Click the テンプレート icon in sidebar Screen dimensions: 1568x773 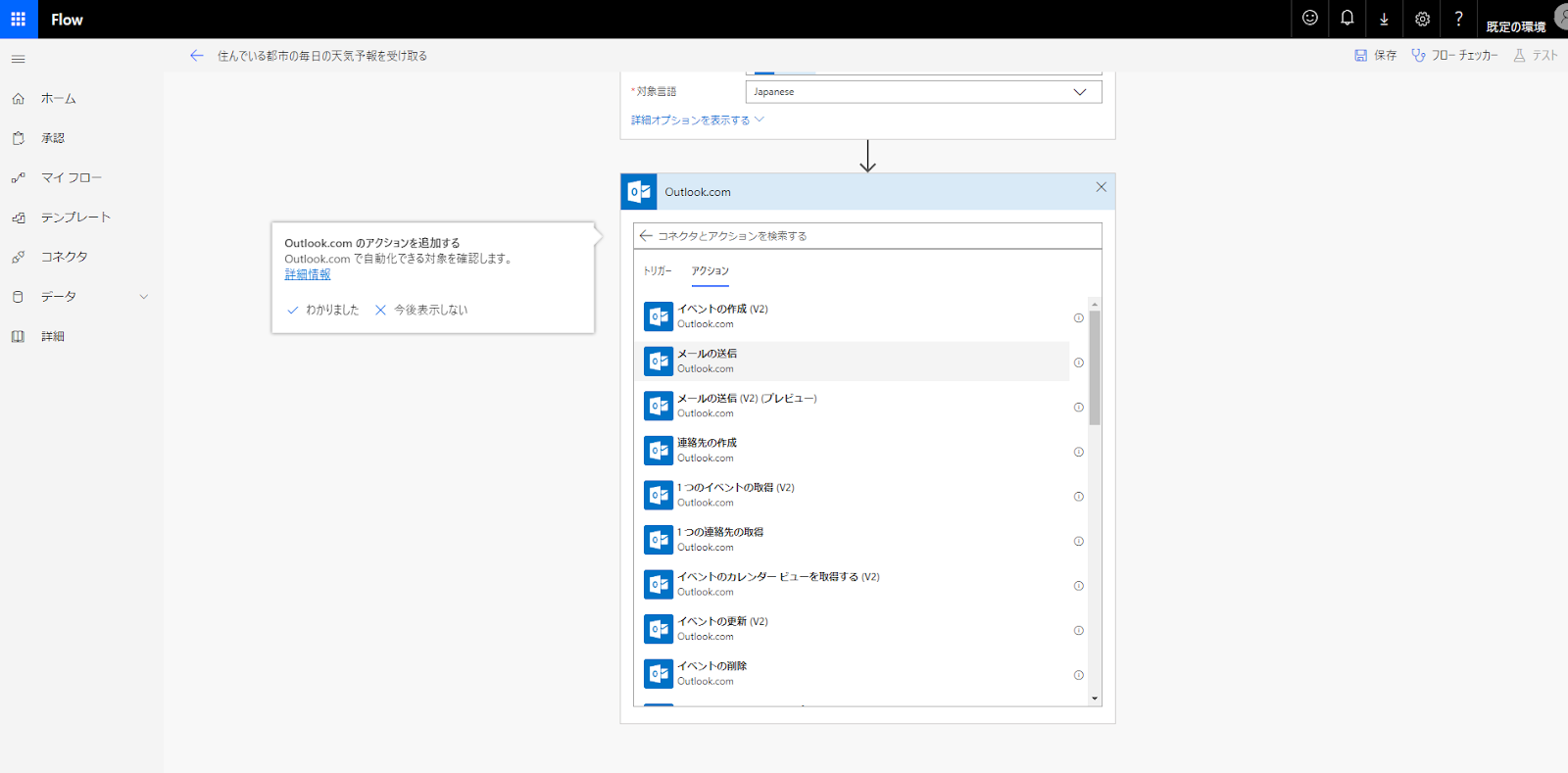(x=18, y=217)
